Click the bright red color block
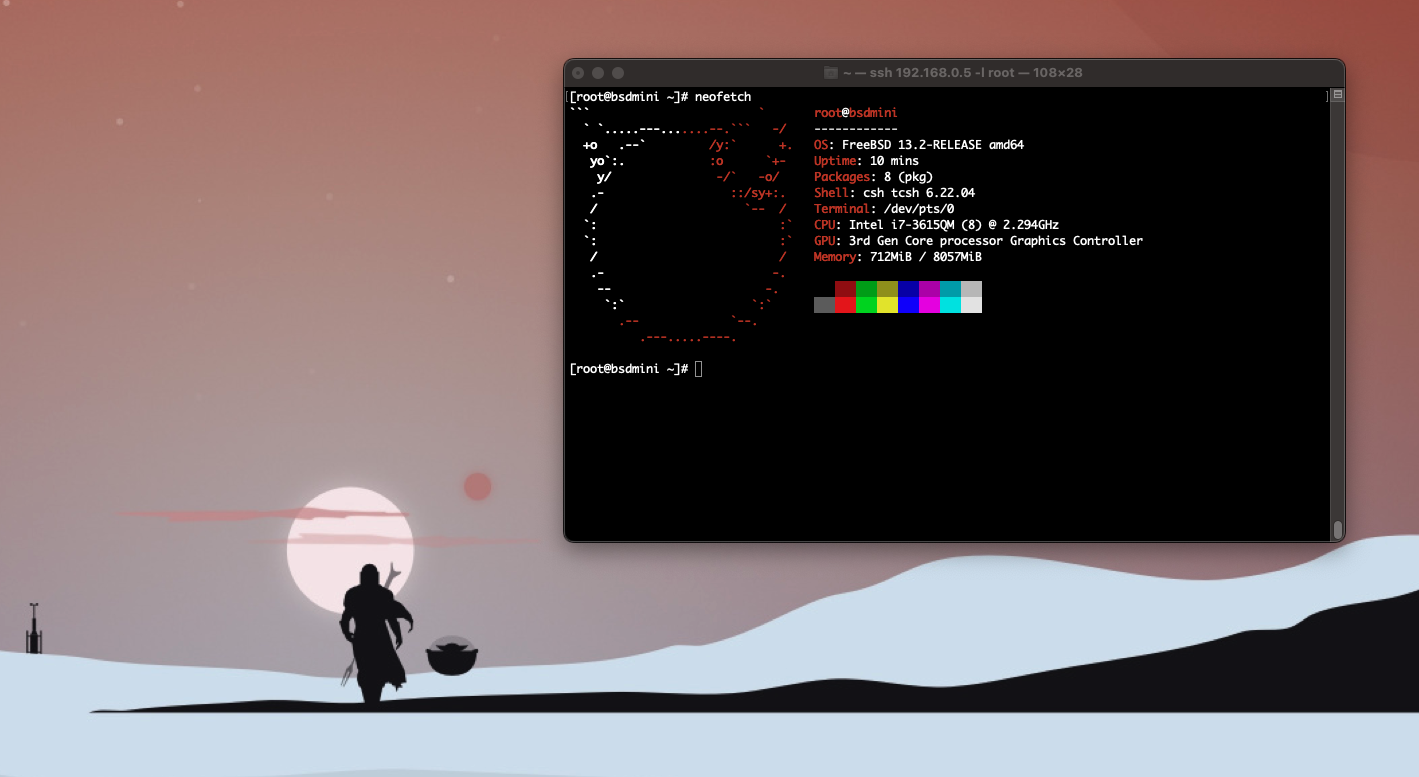The width and height of the screenshot is (1419, 777). coord(845,305)
